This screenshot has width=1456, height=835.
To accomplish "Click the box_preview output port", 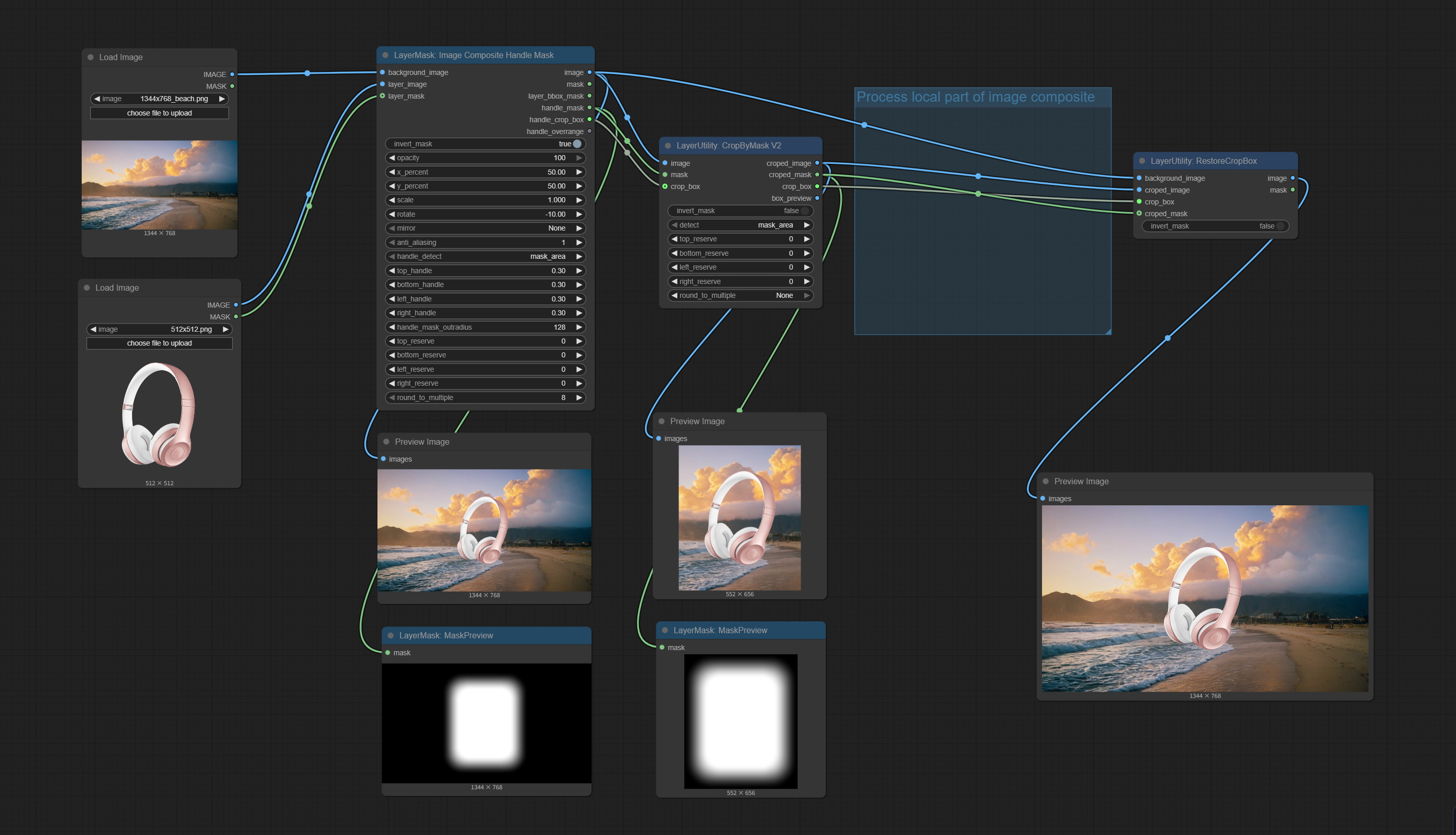I will click(817, 198).
